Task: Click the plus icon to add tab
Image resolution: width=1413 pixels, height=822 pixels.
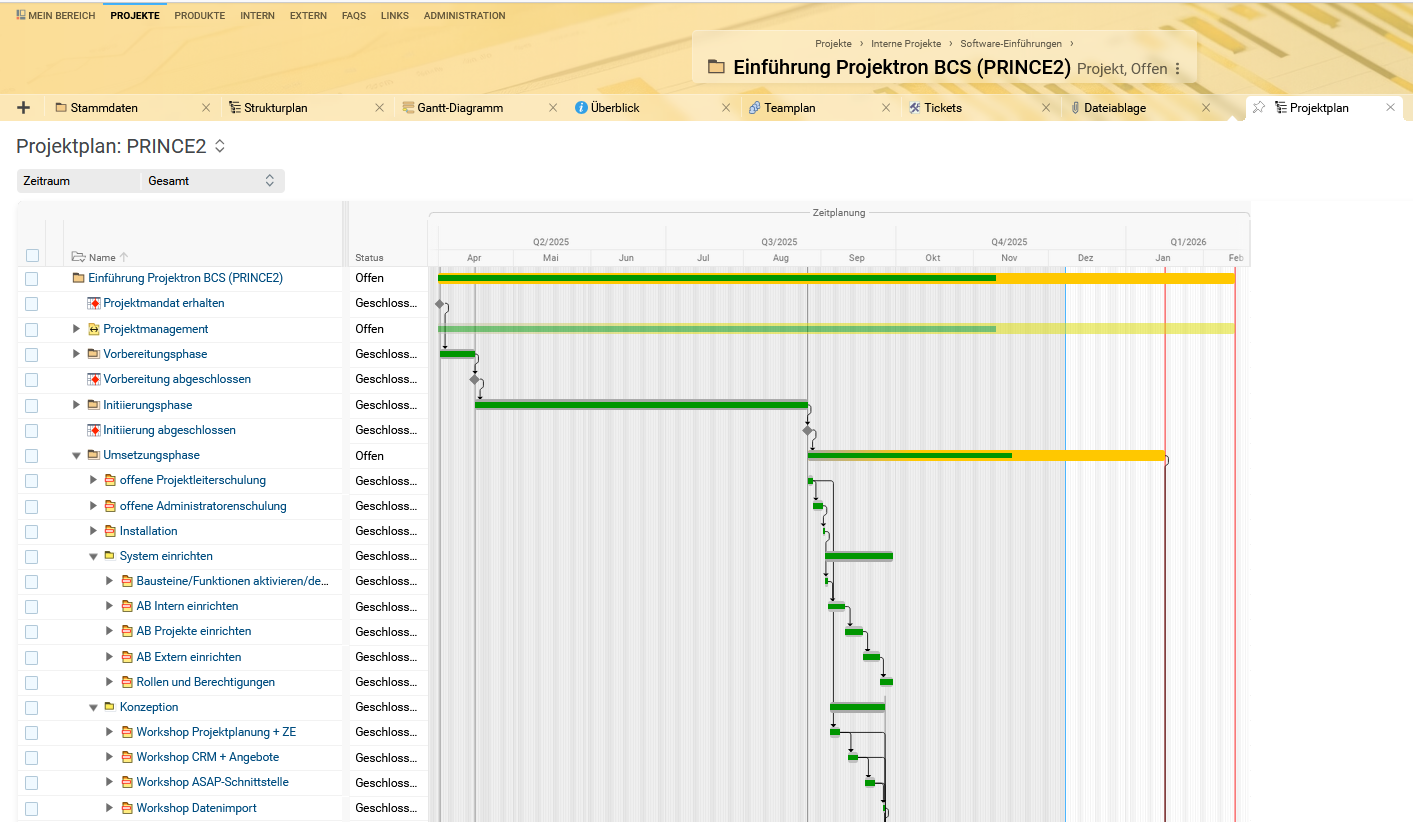Action: [24, 108]
